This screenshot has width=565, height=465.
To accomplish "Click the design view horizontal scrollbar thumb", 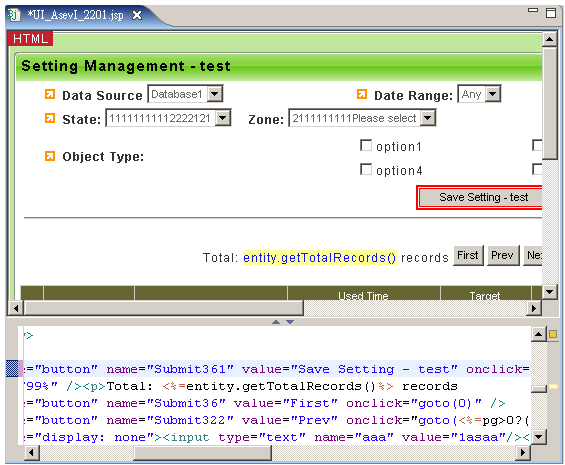I will 164,308.
